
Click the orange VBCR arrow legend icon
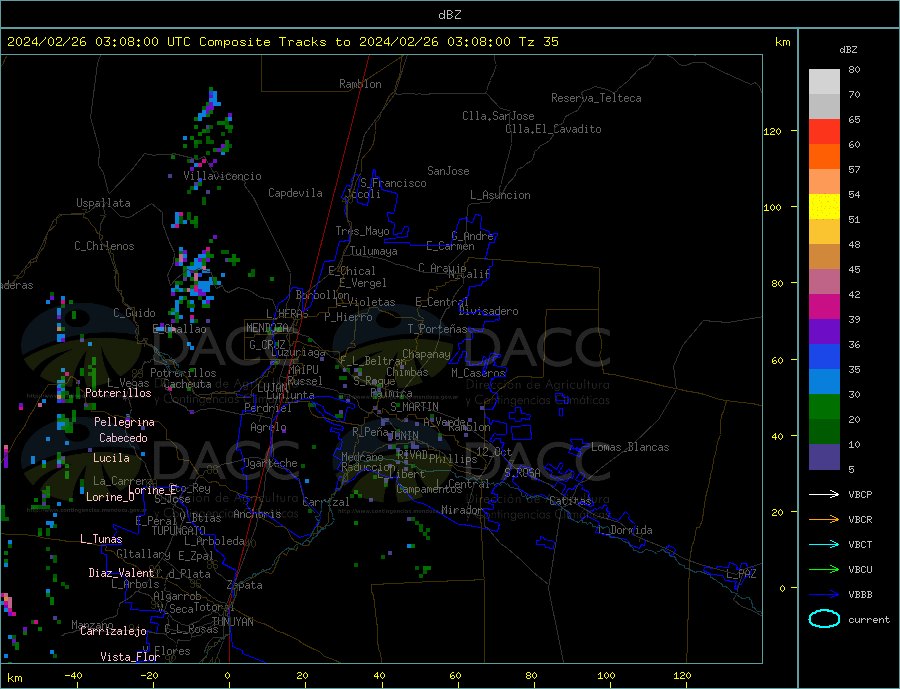click(x=824, y=520)
